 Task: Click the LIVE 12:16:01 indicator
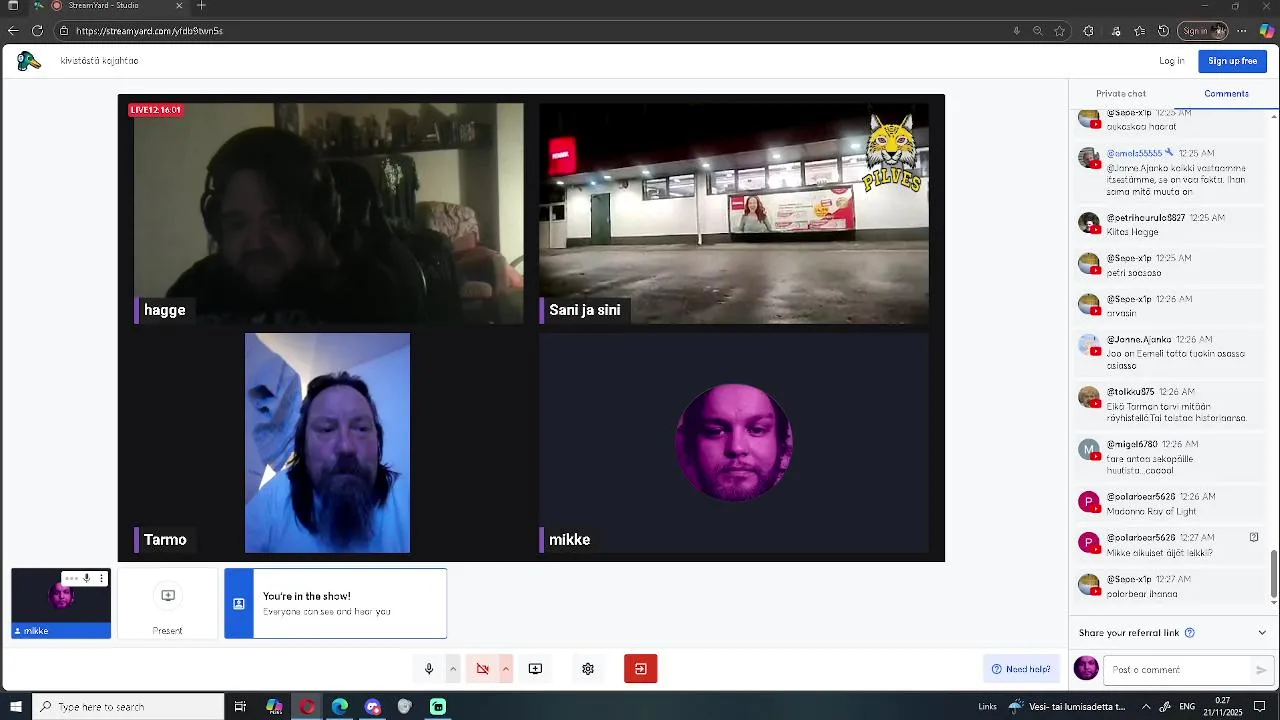(x=156, y=110)
